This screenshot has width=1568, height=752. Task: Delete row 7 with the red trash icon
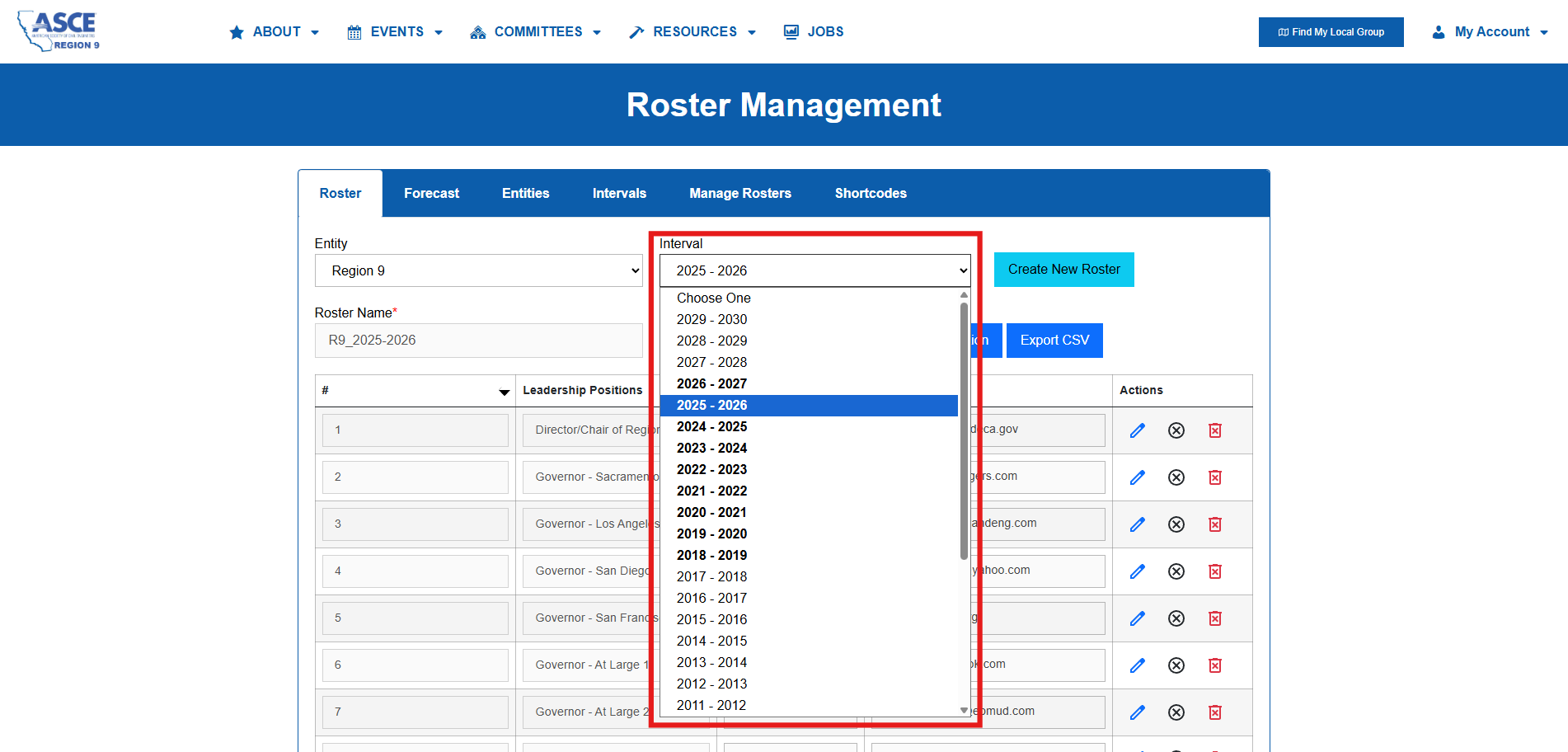click(1215, 712)
